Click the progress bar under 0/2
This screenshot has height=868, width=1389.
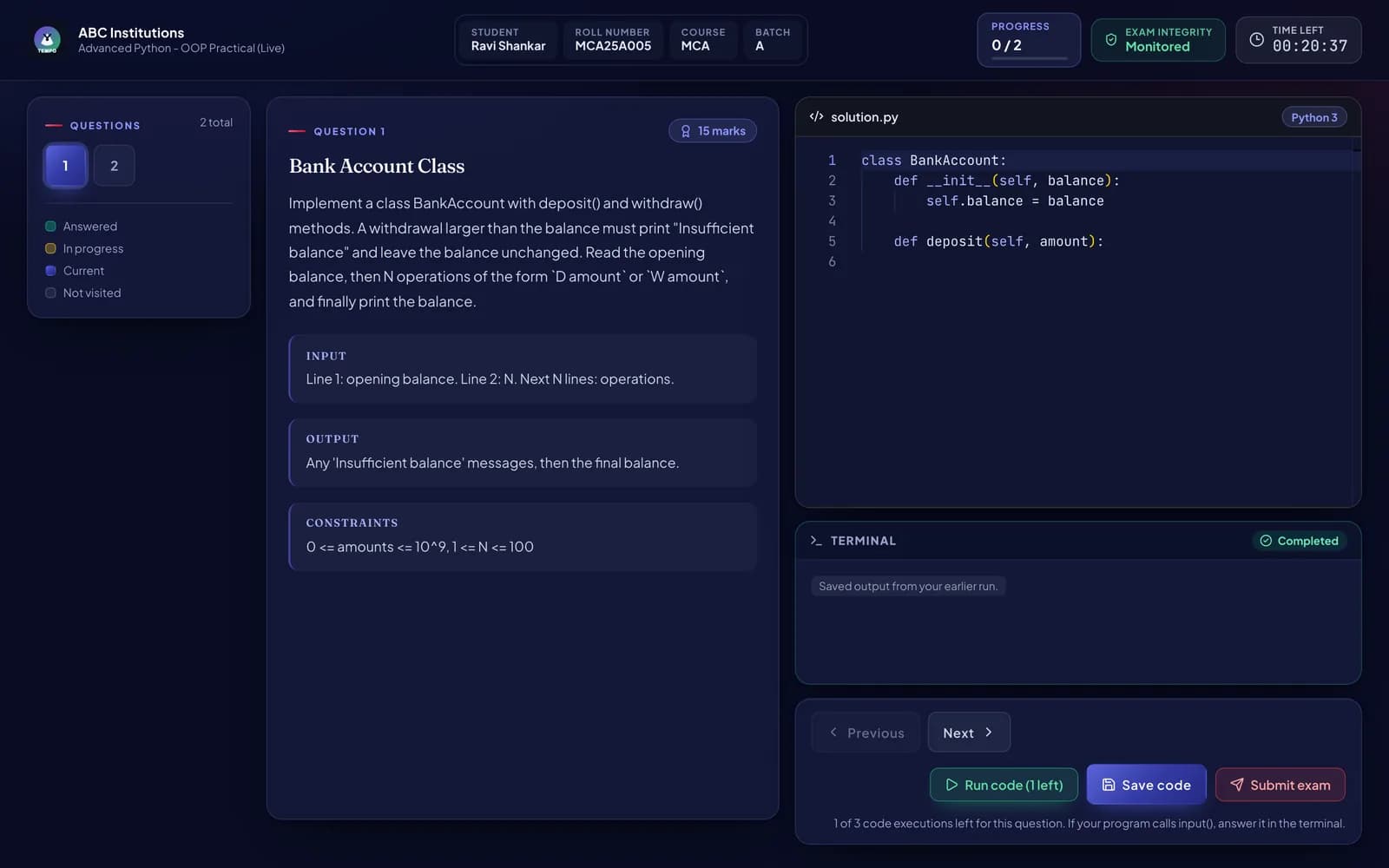[1029, 59]
